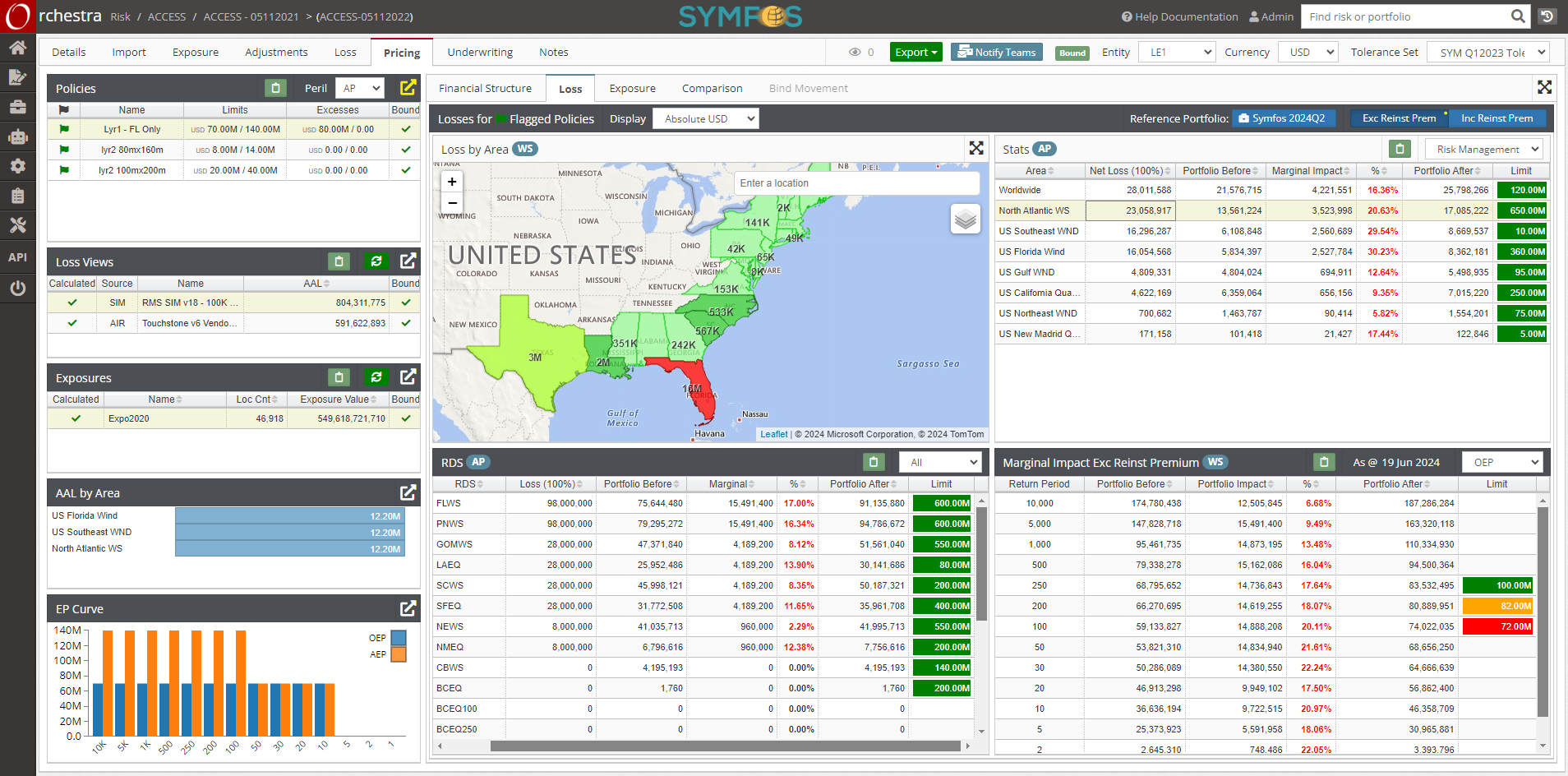
Task: Click the power icon in left sidebar
Action: coord(17,289)
